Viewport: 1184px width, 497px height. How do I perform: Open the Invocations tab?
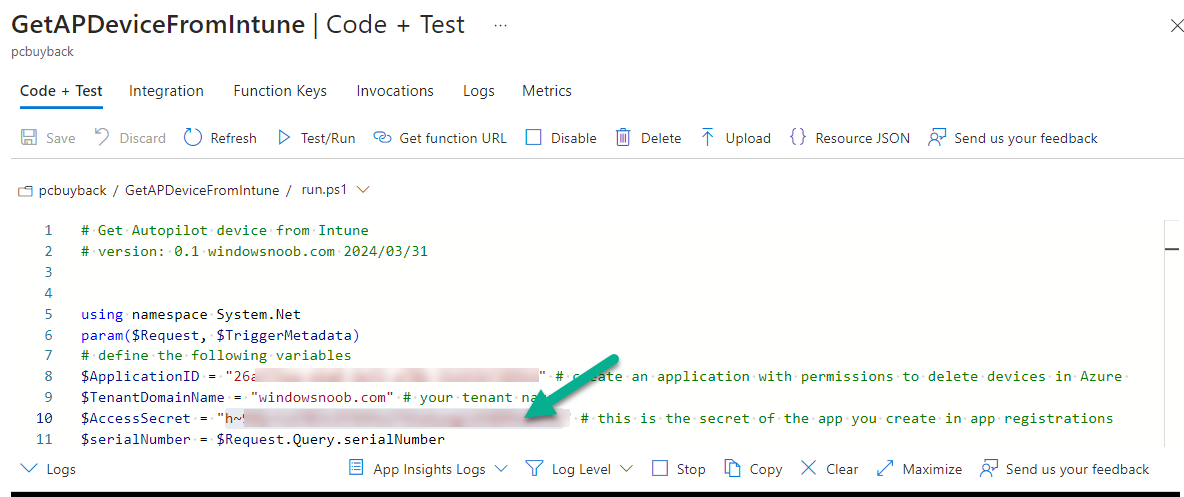(x=395, y=91)
